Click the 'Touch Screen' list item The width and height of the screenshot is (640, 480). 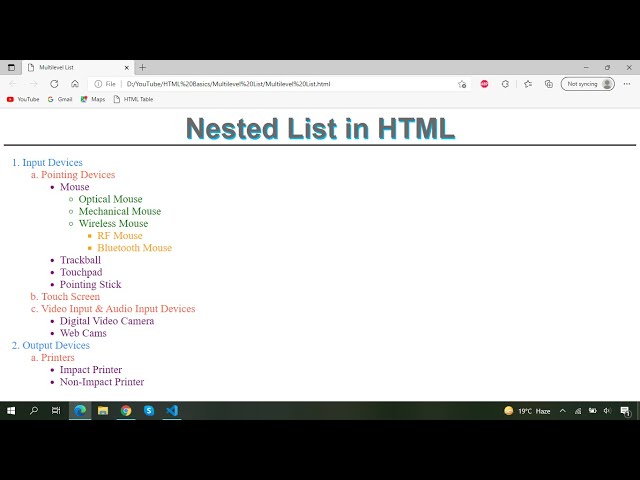pos(70,297)
